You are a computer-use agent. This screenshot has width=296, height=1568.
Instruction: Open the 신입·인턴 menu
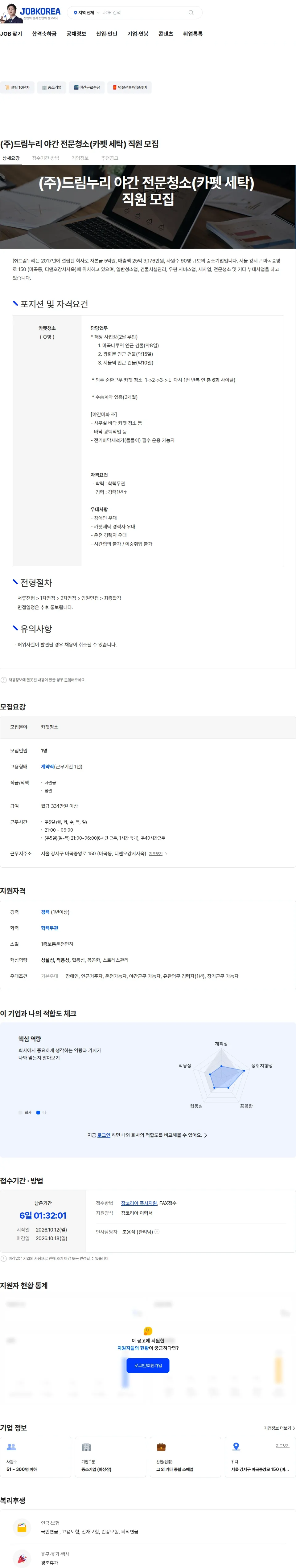coord(107,34)
